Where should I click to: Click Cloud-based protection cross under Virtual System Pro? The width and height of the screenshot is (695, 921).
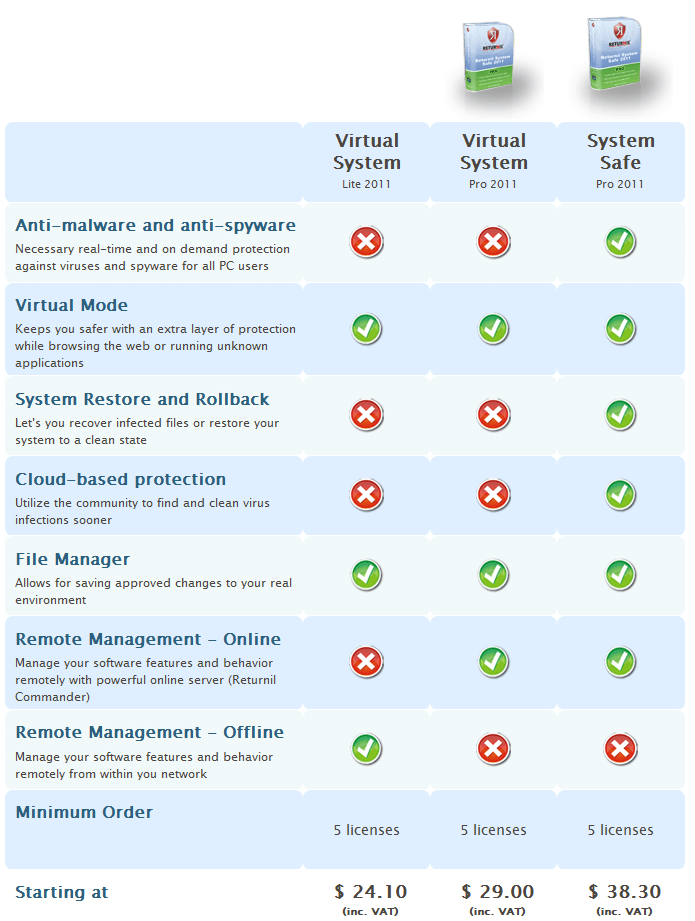coord(493,495)
